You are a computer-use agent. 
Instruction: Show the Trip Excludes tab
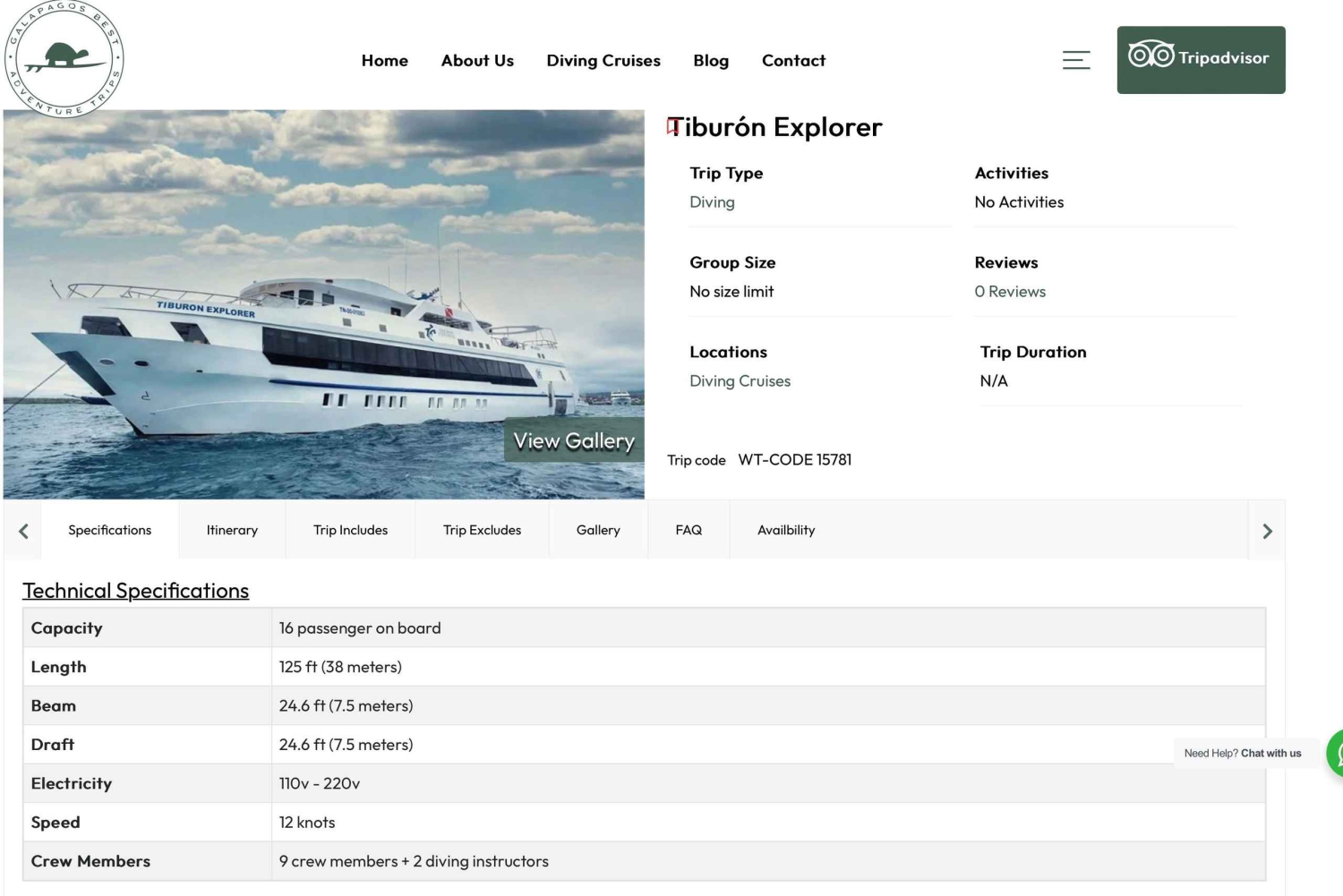(x=482, y=530)
